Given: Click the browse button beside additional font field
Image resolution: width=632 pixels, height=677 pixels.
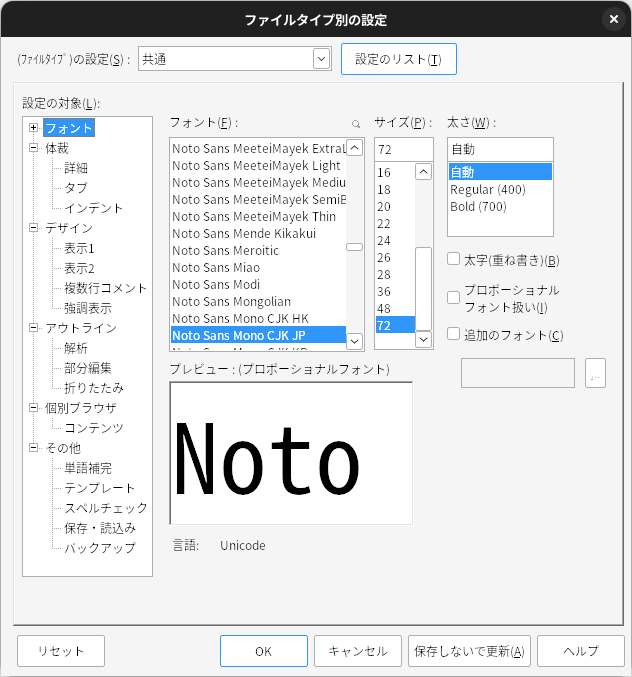Looking at the screenshot, I should pyautogui.click(x=595, y=373).
